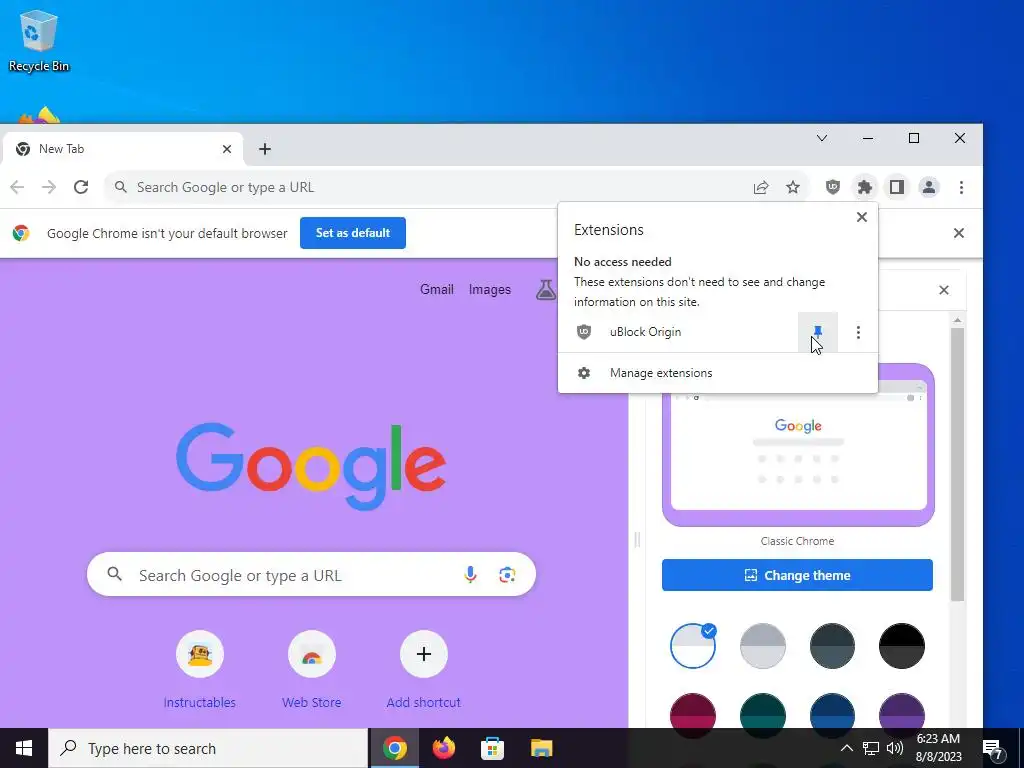Click Set as default button
Screen dimensions: 1024x768
click(353, 233)
